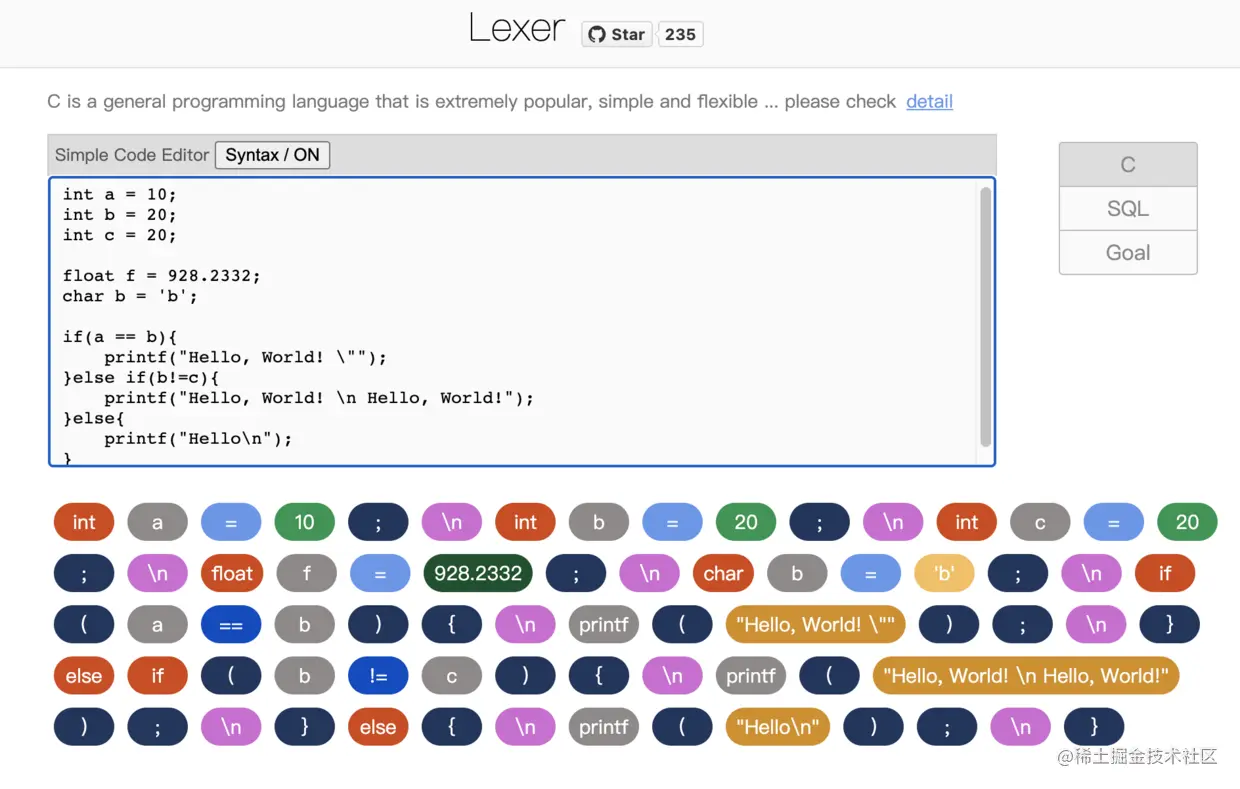Select the float keyword token
1240x789 pixels.
(232, 573)
